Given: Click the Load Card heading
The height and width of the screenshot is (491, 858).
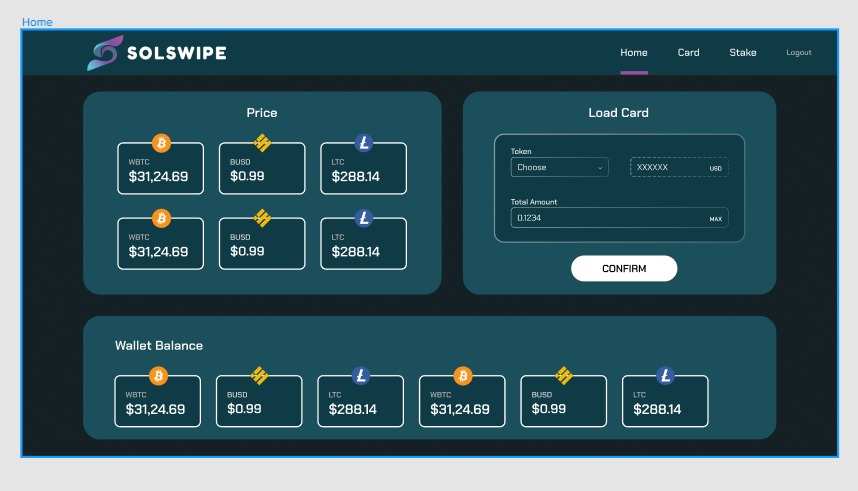Looking at the screenshot, I should (618, 113).
